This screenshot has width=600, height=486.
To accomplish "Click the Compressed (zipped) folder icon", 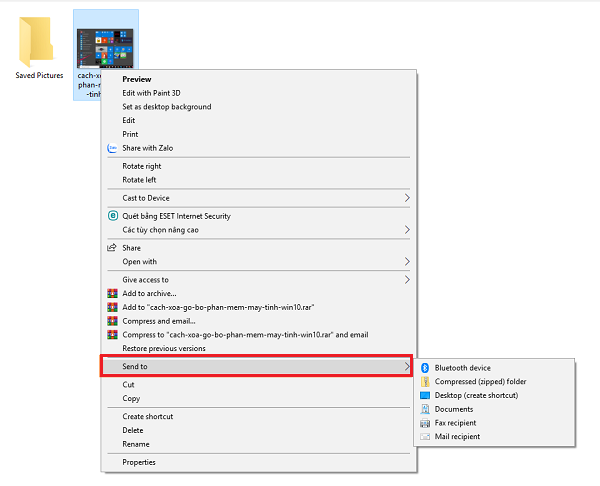I will click(x=426, y=382).
